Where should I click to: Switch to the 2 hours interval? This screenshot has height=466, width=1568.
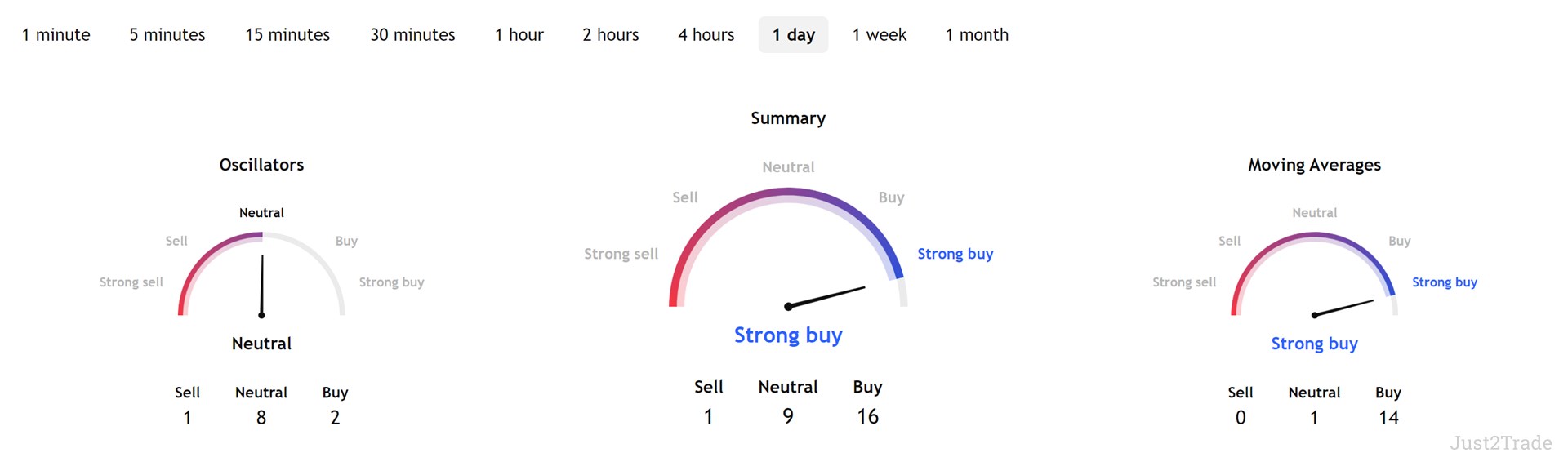coord(611,35)
